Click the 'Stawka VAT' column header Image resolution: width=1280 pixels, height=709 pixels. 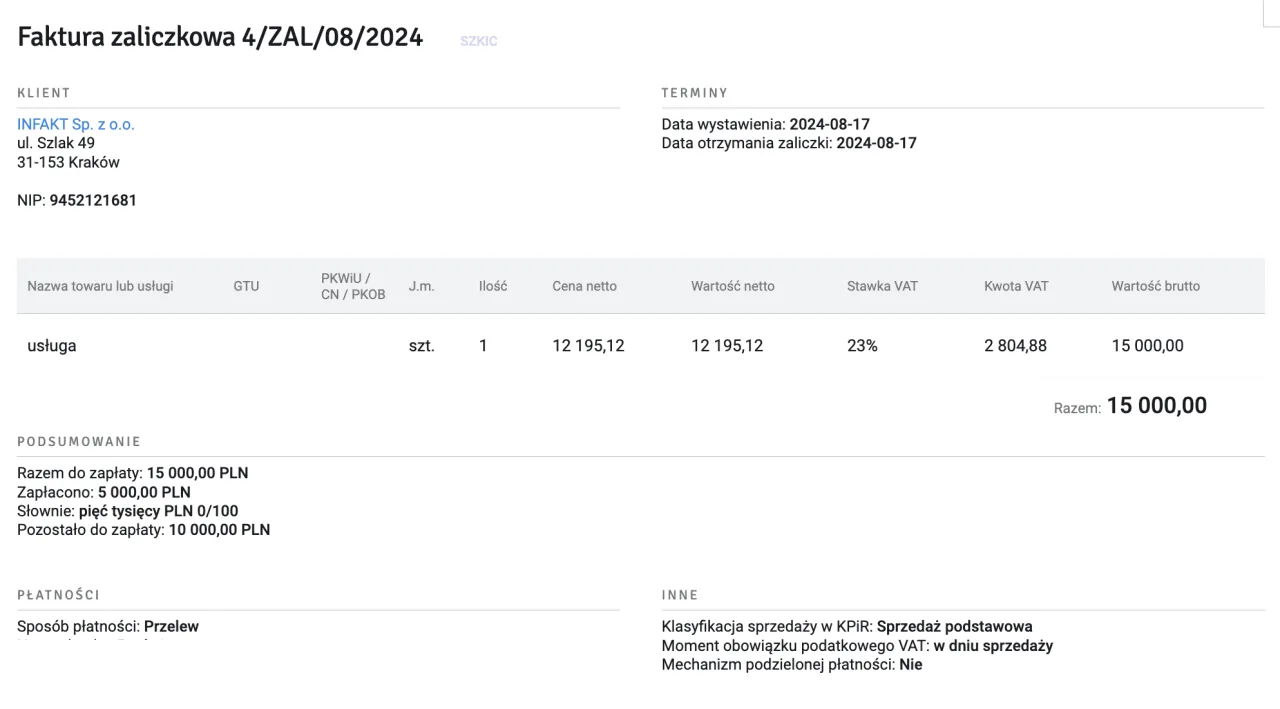pyautogui.click(x=882, y=286)
